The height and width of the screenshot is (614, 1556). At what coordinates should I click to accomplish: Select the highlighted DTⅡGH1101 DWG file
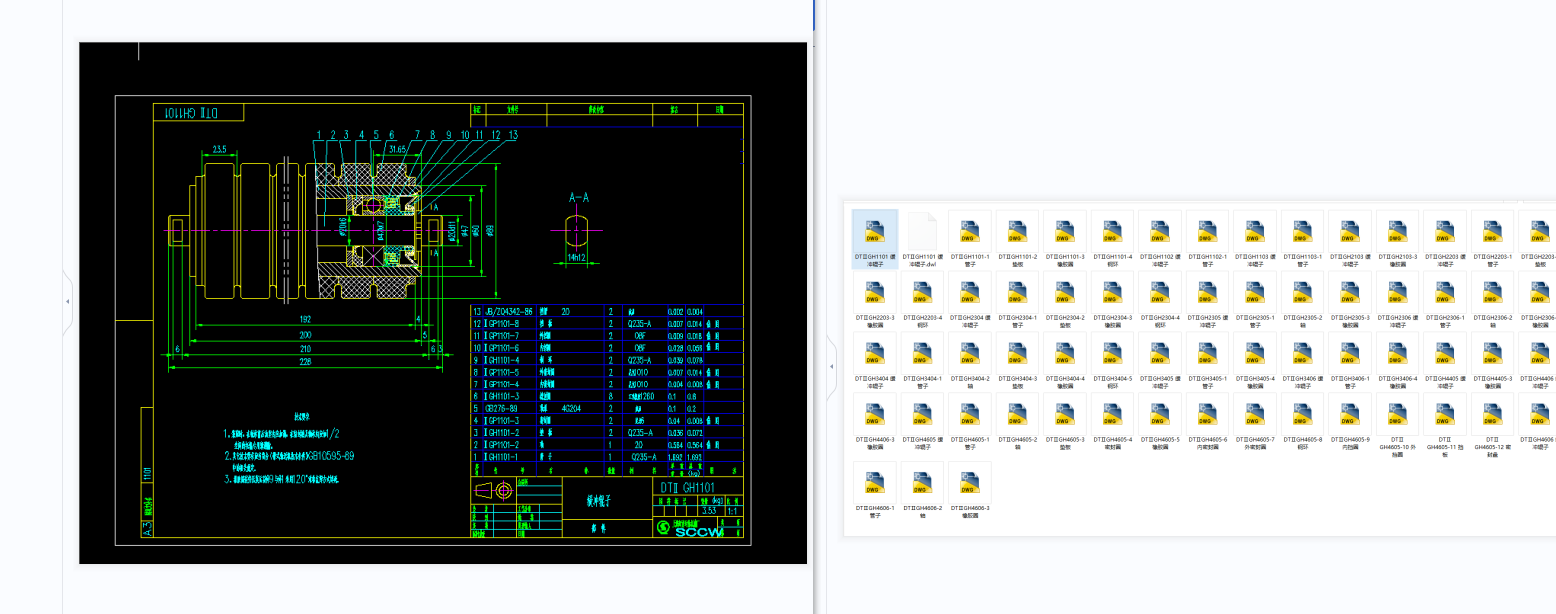pyautogui.click(x=875, y=239)
